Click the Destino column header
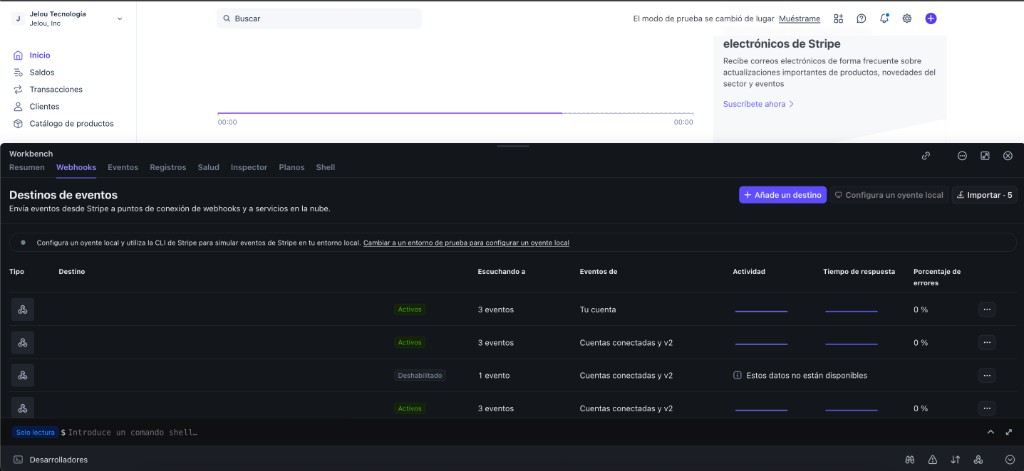Viewport: 1024px width, 471px height. click(x=72, y=272)
